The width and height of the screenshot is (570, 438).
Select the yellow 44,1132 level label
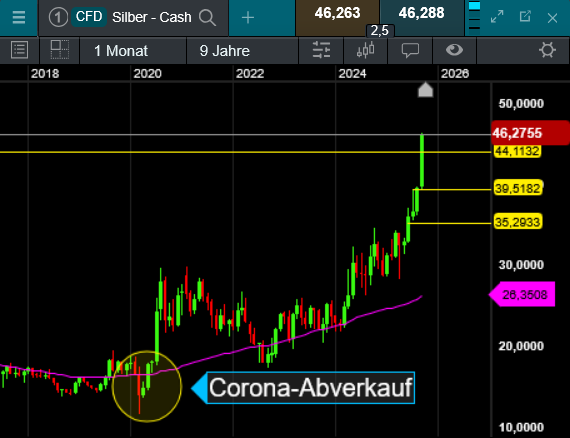tap(517, 151)
